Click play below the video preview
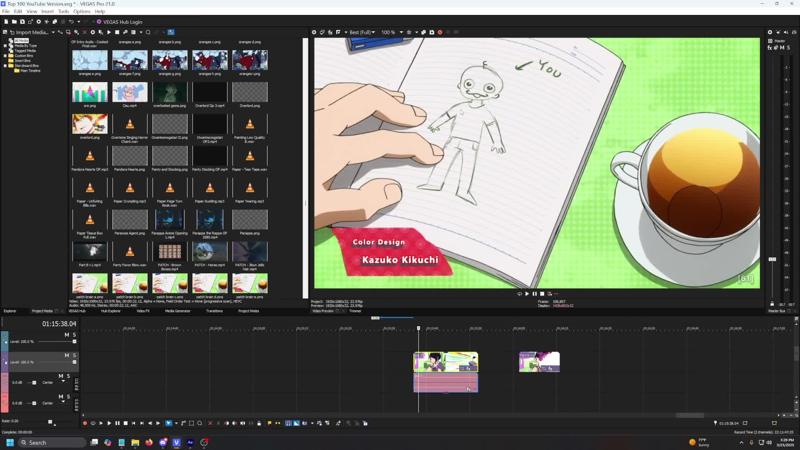 [x=527, y=294]
